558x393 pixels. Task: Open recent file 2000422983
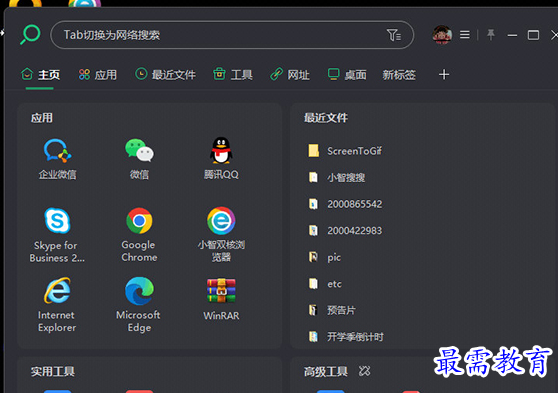click(345, 231)
